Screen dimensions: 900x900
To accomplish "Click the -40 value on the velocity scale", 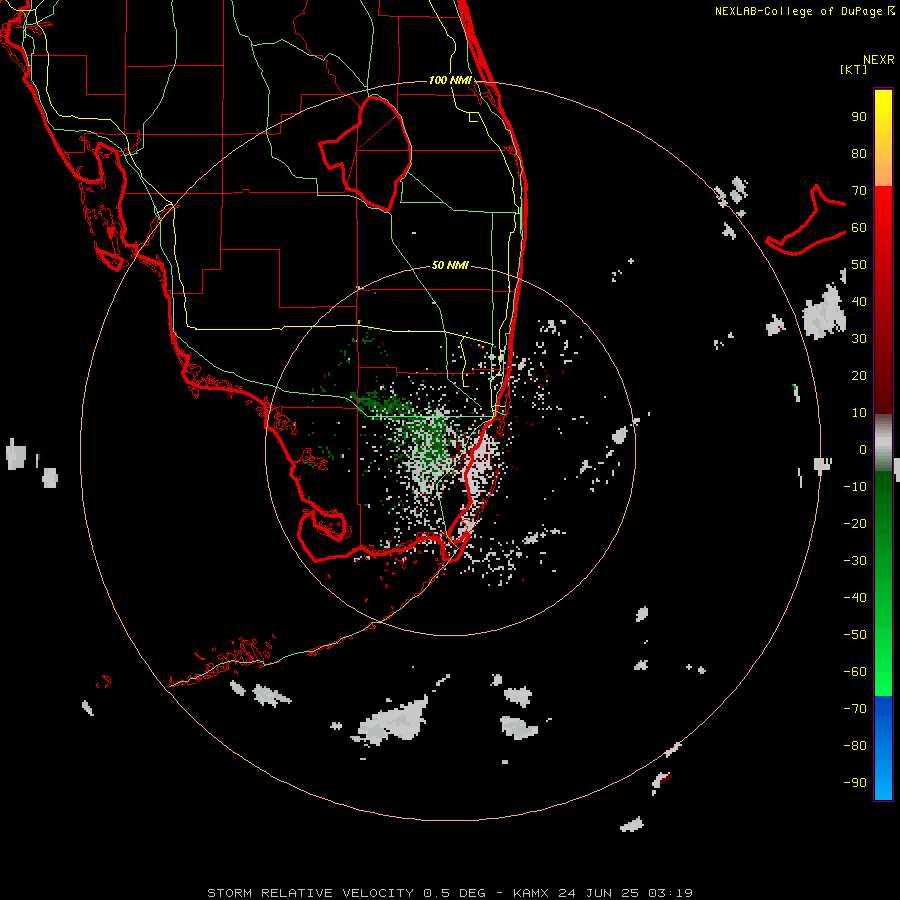I will [x=855, y=598].
